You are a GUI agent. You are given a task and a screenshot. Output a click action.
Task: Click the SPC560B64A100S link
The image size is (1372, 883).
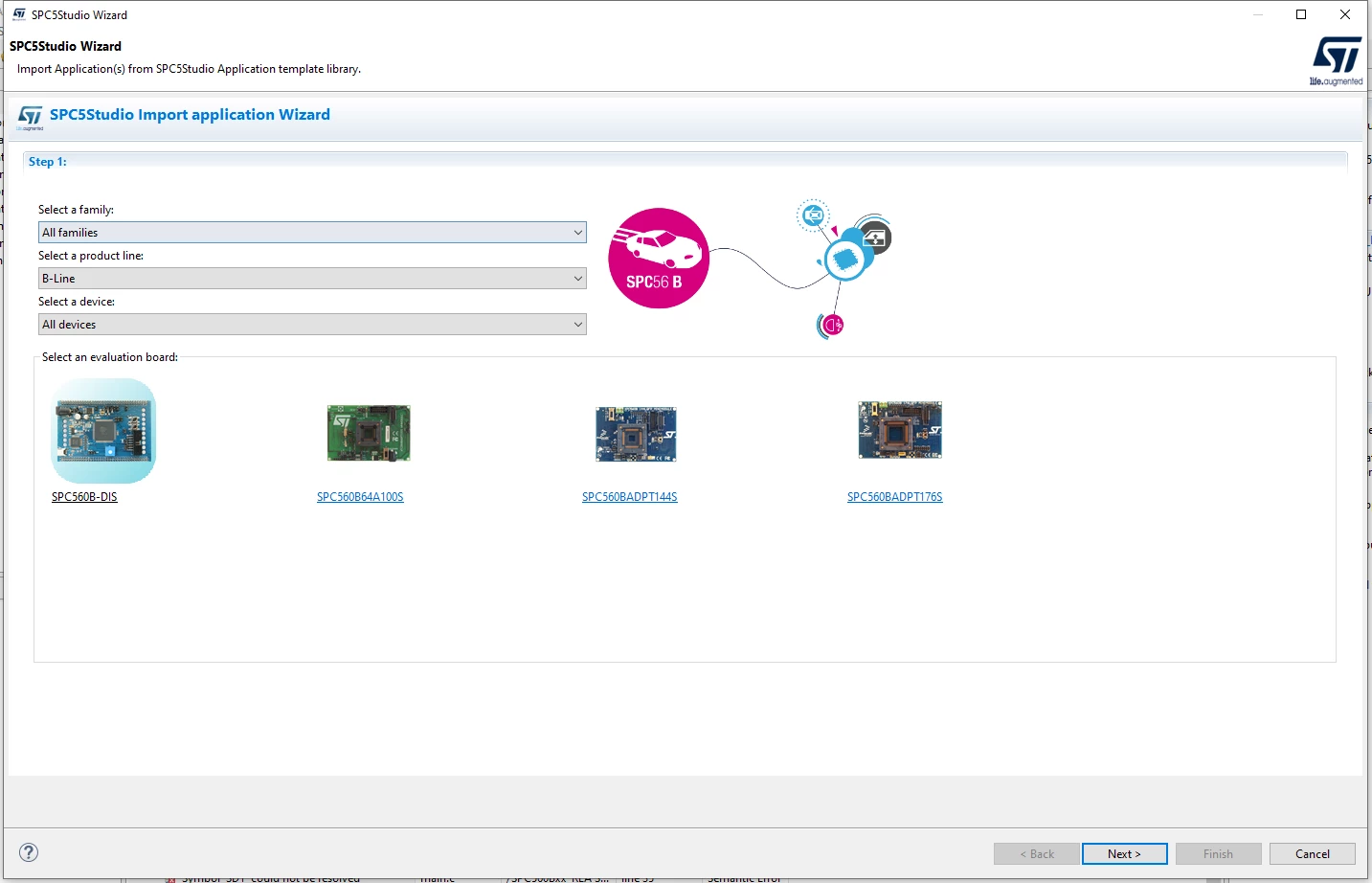click(x=360, y=497)
